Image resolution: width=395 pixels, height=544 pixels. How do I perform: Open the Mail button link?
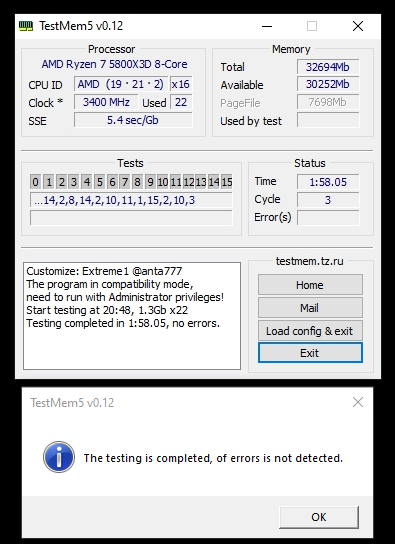pyautogui.click(x=310, y=308)
